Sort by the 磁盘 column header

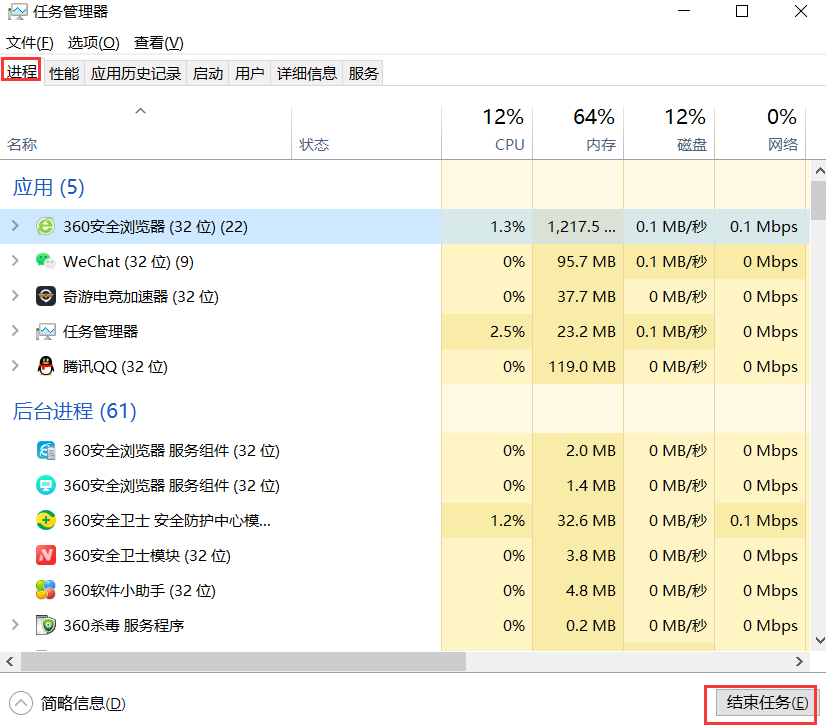coord(669,132)
